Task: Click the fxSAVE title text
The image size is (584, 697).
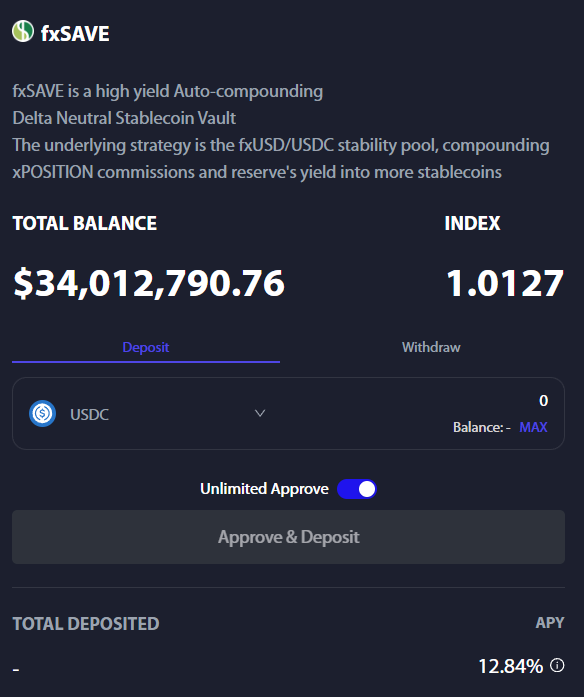Action: tap(75, 33)
